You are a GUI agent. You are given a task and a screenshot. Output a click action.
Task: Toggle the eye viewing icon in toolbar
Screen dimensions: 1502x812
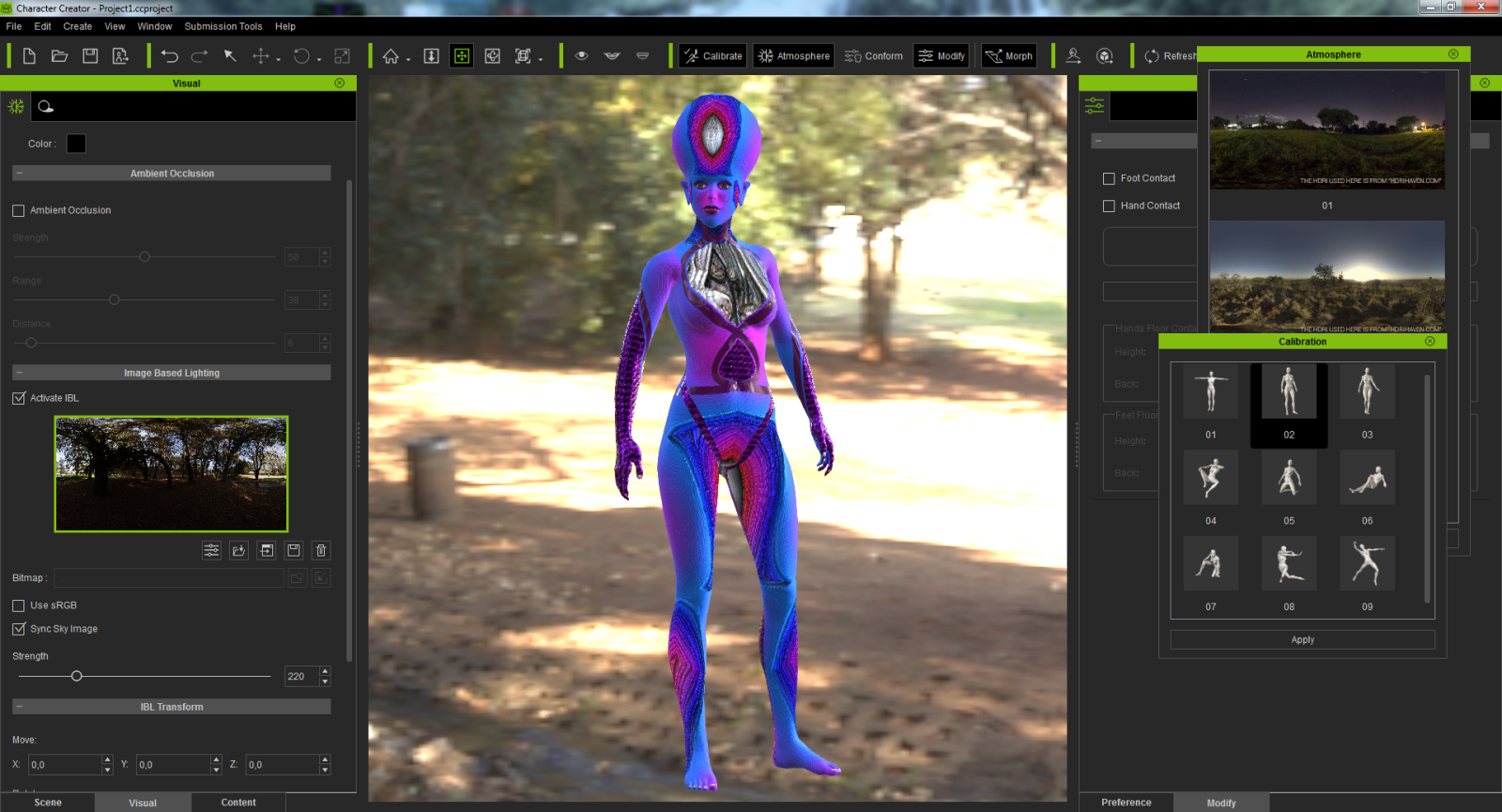581,56
